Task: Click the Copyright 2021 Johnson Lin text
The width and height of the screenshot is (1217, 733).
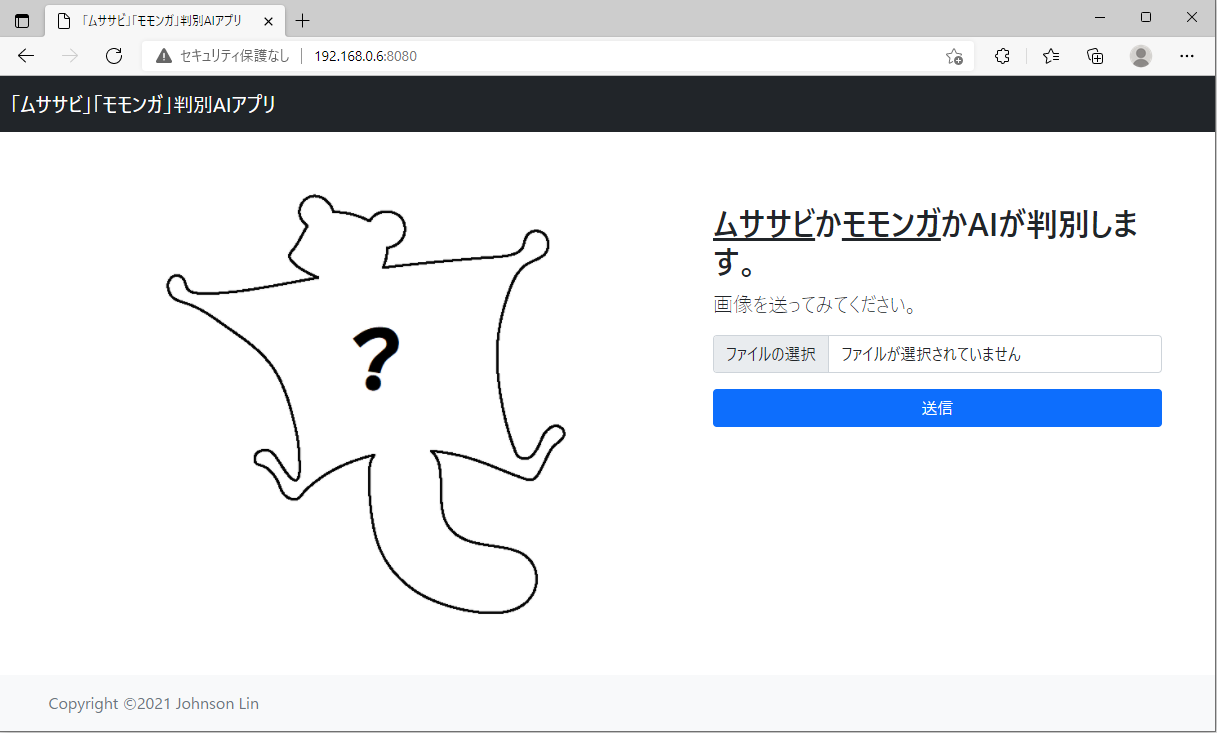Action: (x=153, y=703)
